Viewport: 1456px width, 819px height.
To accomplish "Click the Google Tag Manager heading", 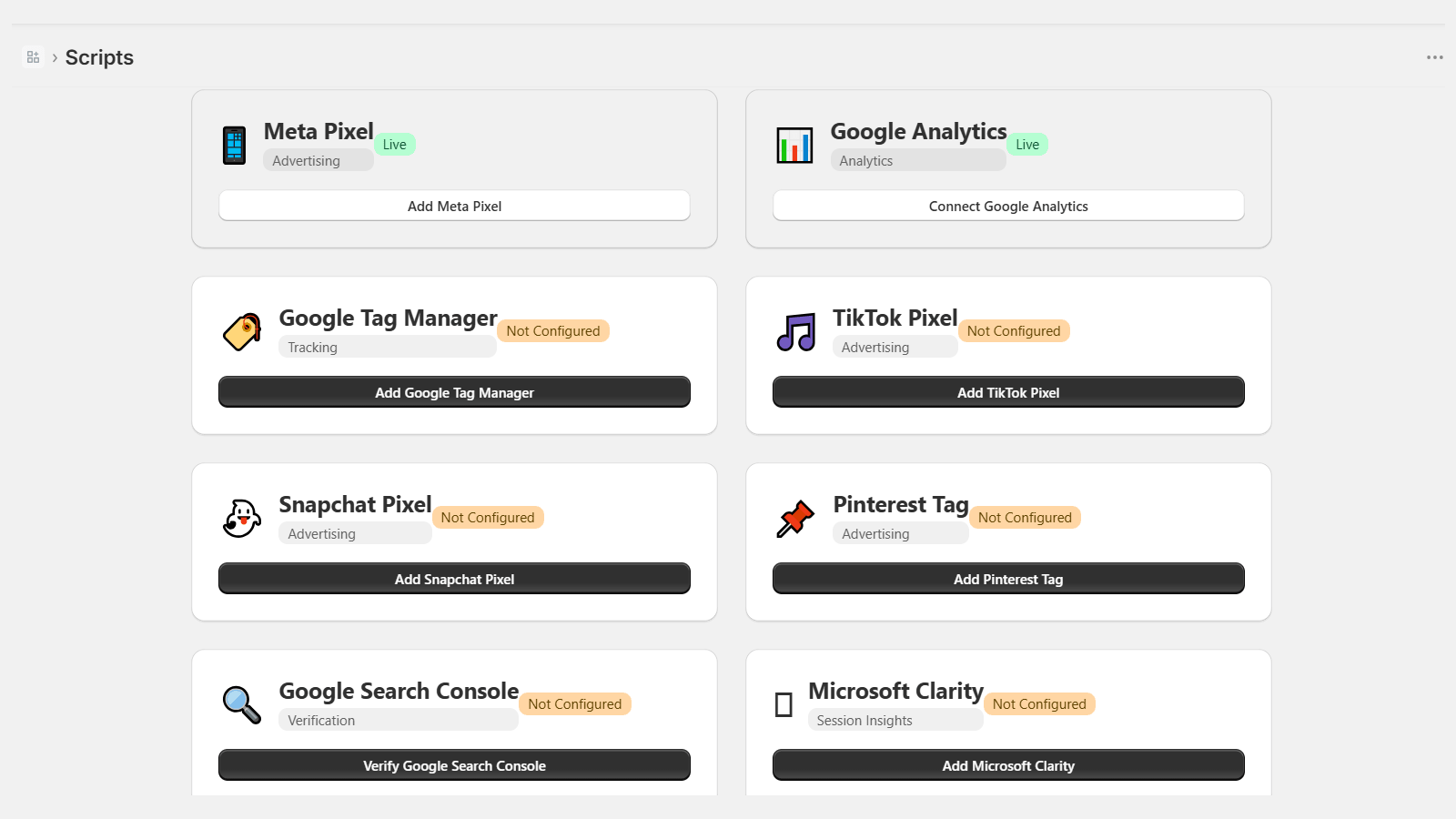I will (x=388, y=318).
